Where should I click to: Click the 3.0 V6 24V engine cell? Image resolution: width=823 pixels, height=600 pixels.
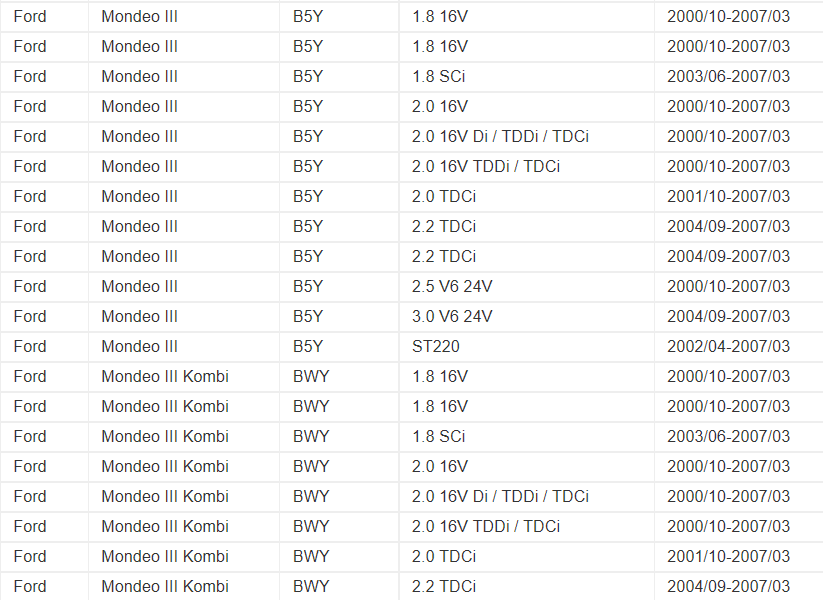tap(452, 316)
